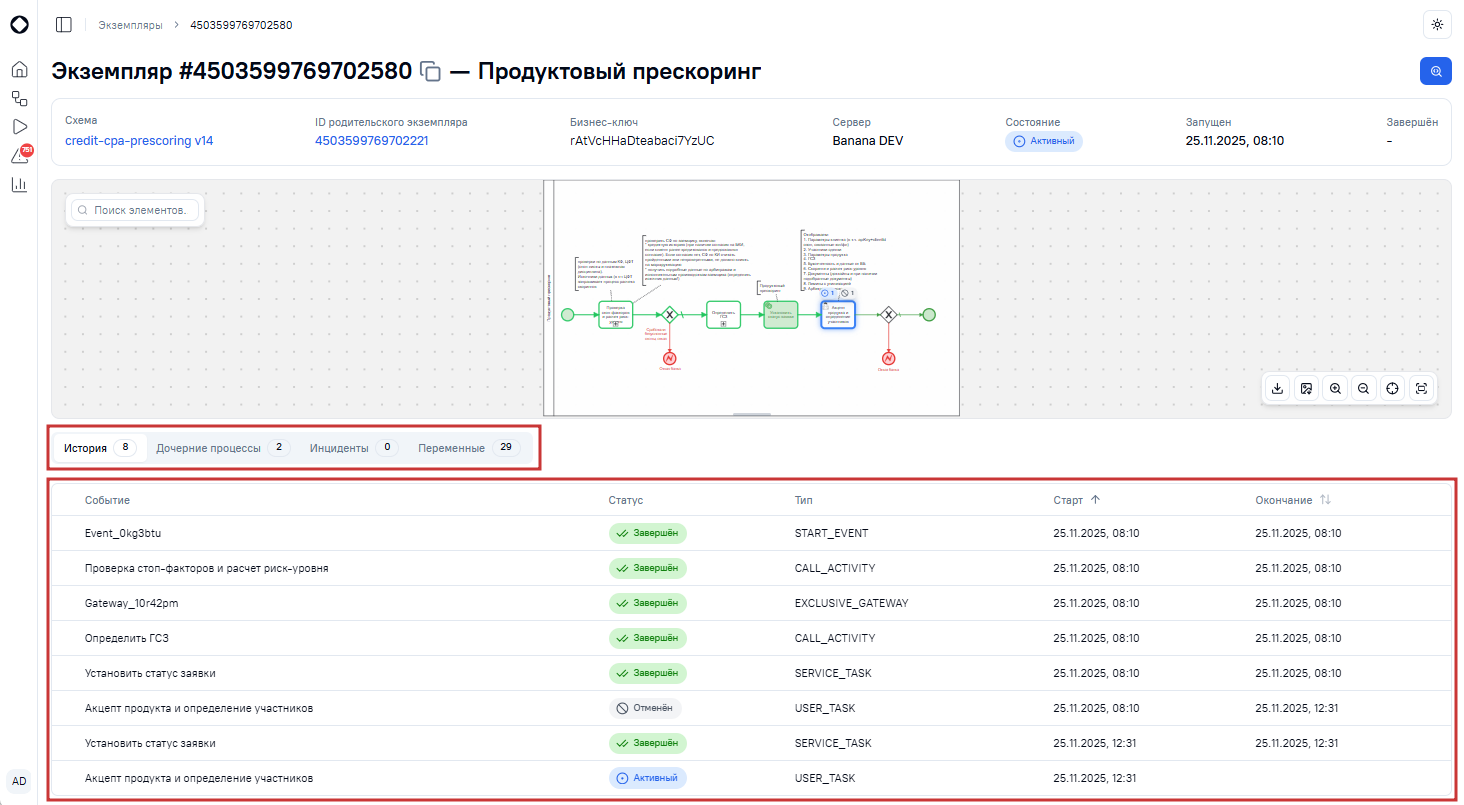Toggle the light/dark theme sun button
This screenshot has height=805, width=1464.
(x=1437, y=24)
